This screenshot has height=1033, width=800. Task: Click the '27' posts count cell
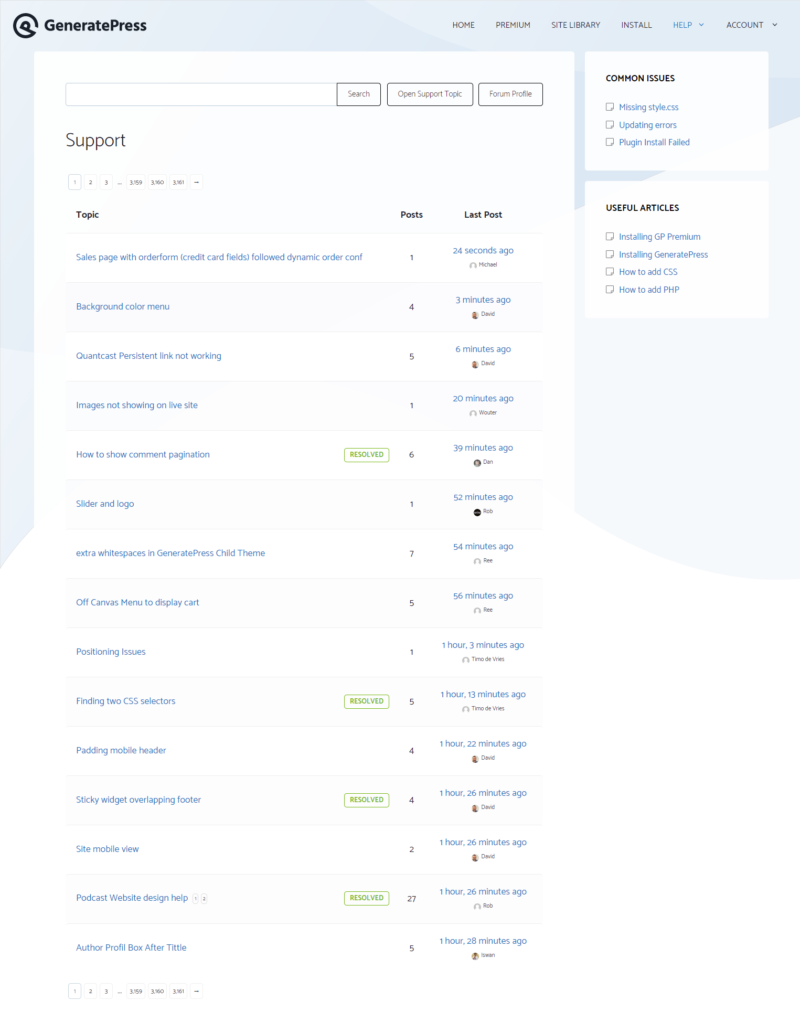pos(411,899)
